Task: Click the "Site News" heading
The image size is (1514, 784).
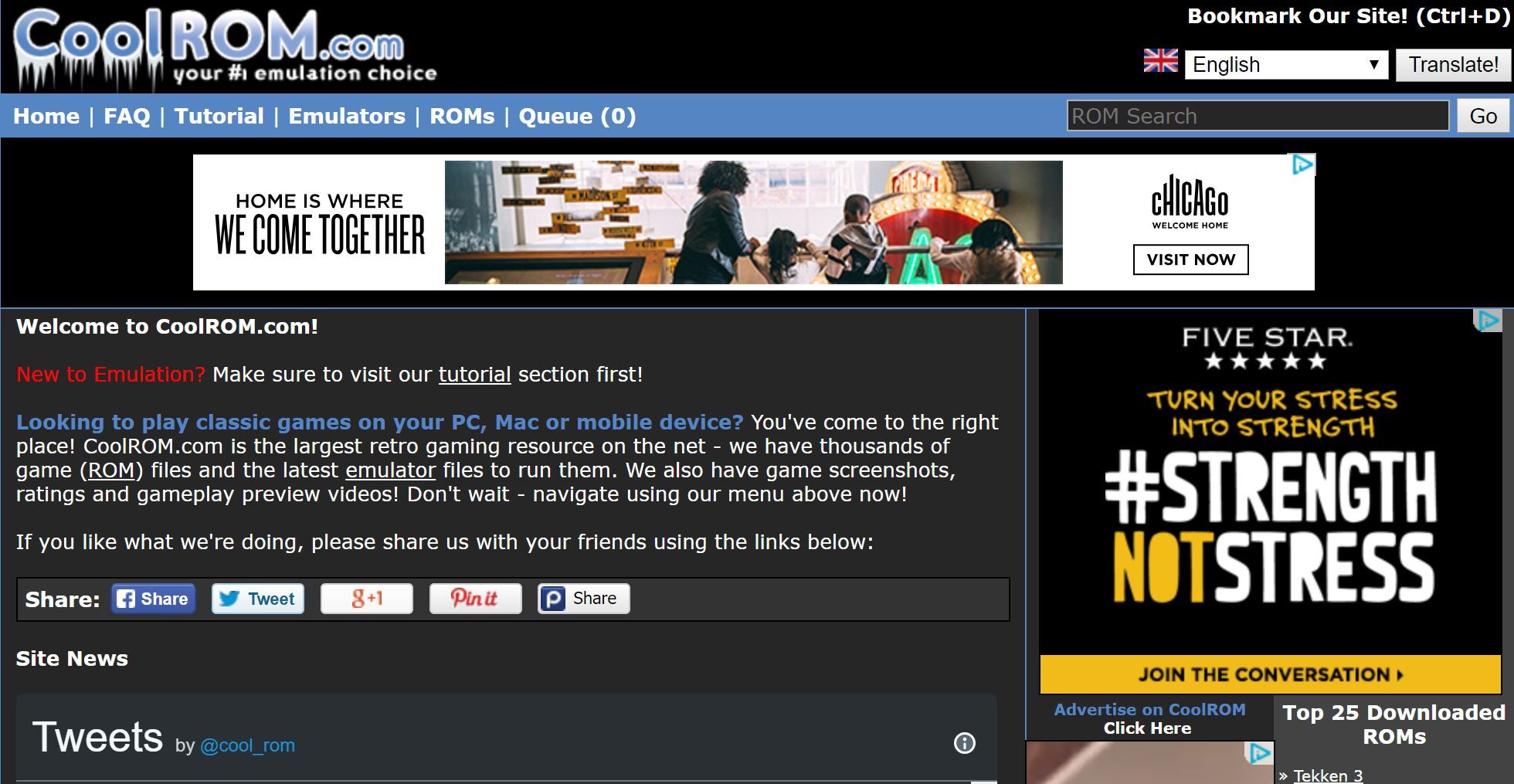Action: 72,659
